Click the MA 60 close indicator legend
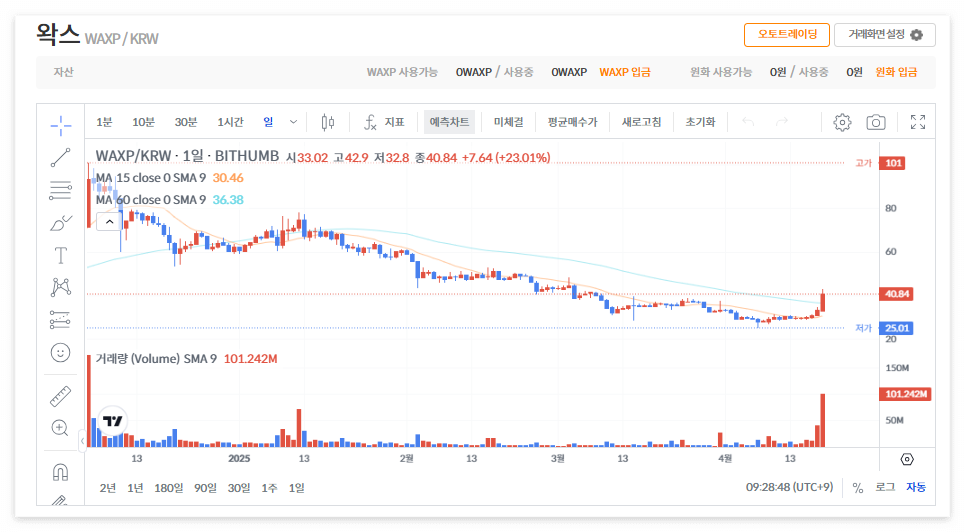965x532 pixels. (151, 200)
